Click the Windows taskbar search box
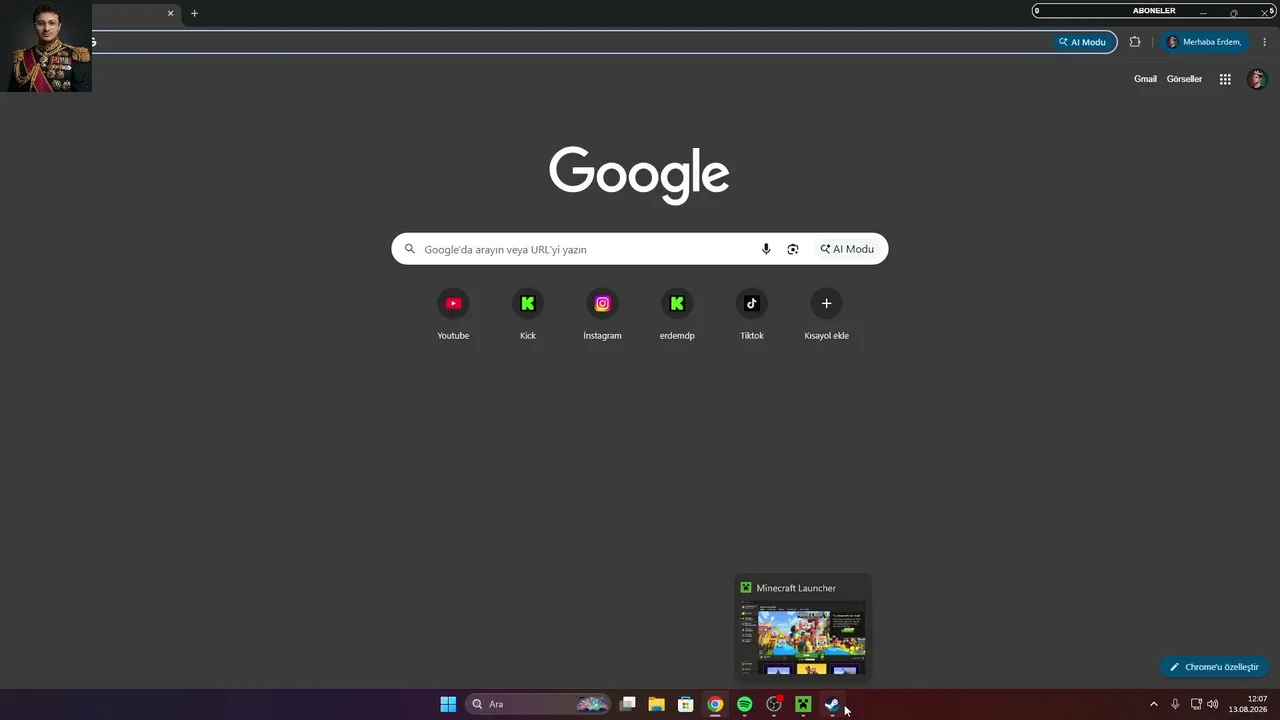Viewport: 1280px width, 720px height. [x=538, y=704]
